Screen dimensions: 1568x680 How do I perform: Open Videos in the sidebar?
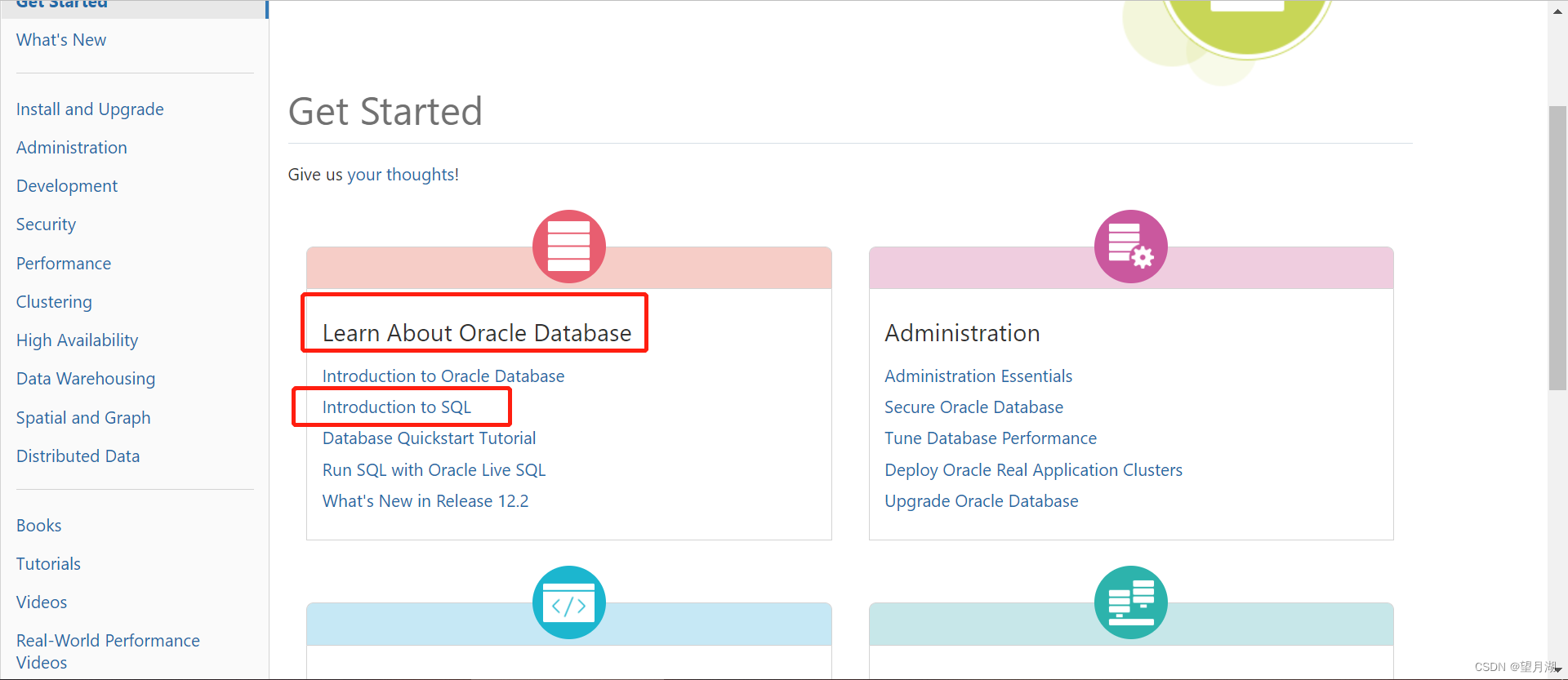tap(42, 602)
